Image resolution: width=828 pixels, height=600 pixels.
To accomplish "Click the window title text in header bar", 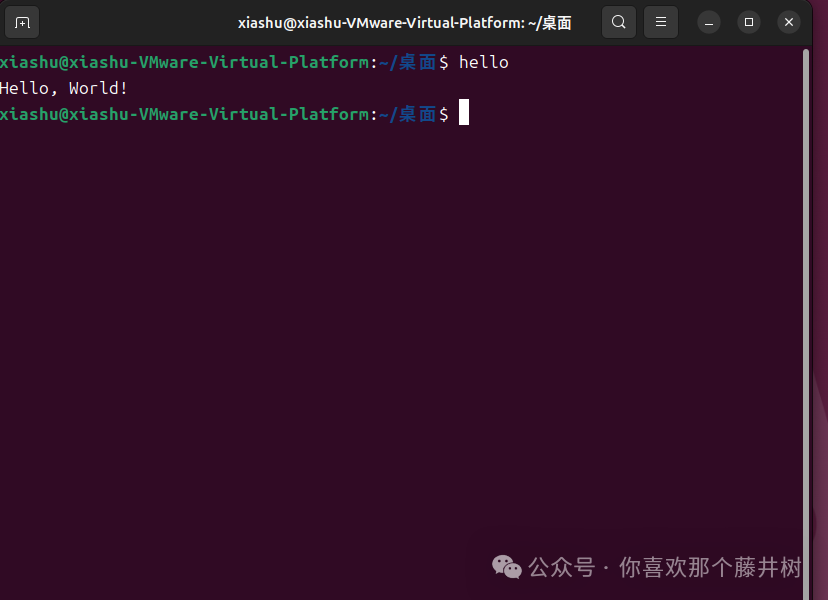I will pos(404,23).
